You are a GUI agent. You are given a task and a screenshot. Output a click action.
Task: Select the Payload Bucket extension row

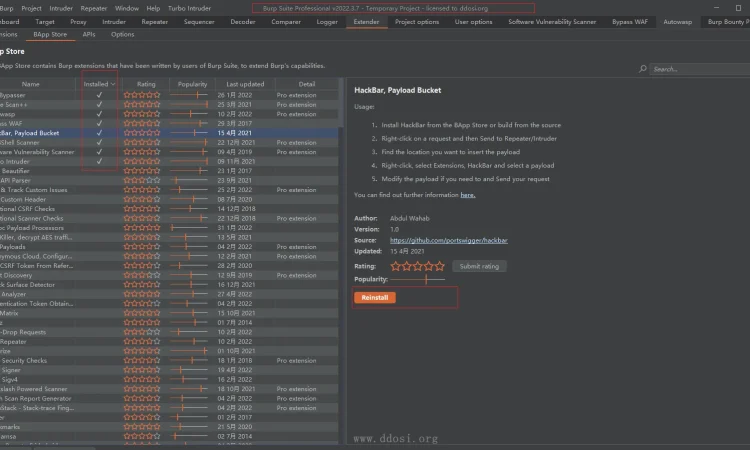point(169,133)
